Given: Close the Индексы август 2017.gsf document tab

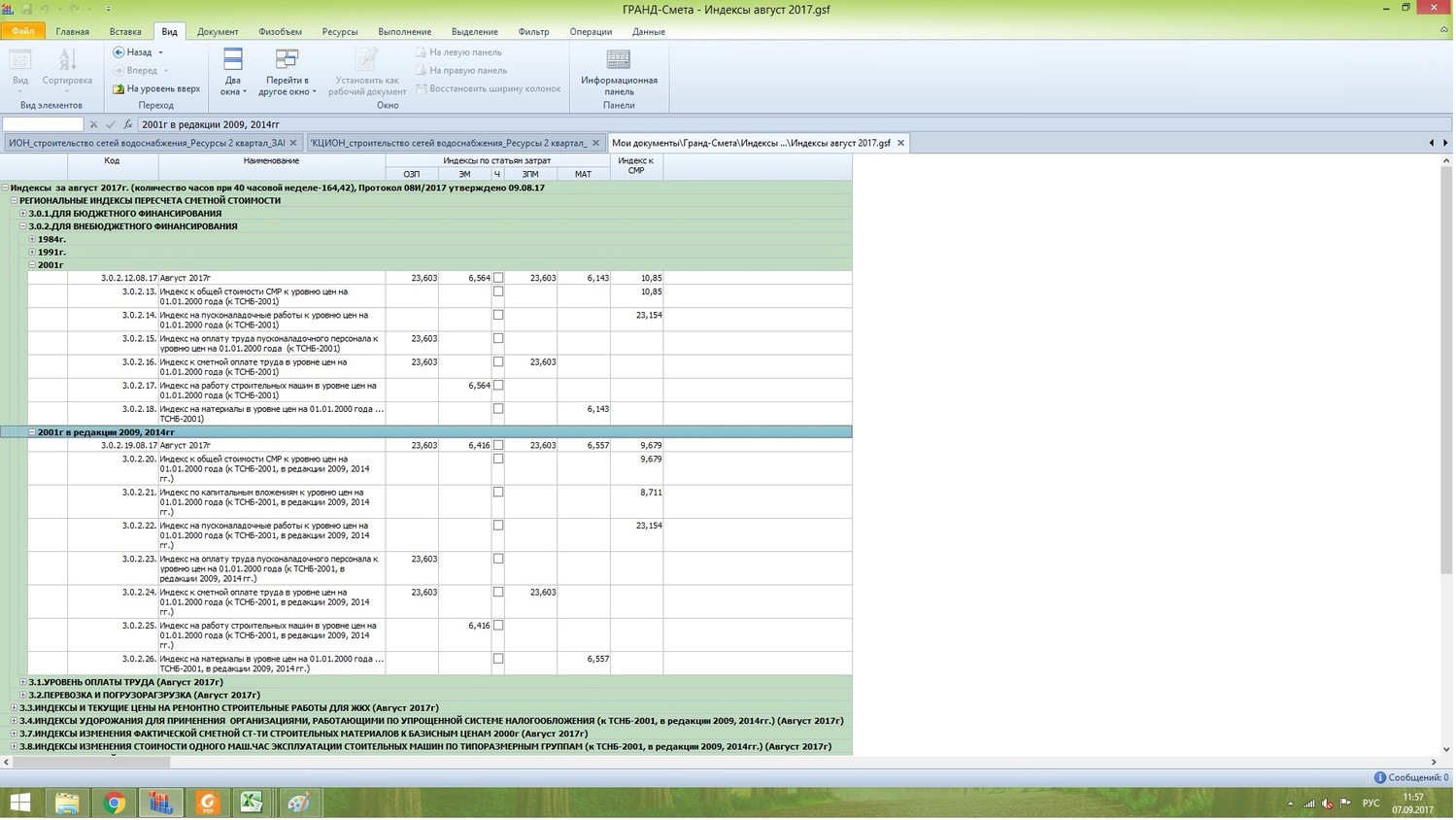Looking at the screenshot, I should tap(900, 143).
